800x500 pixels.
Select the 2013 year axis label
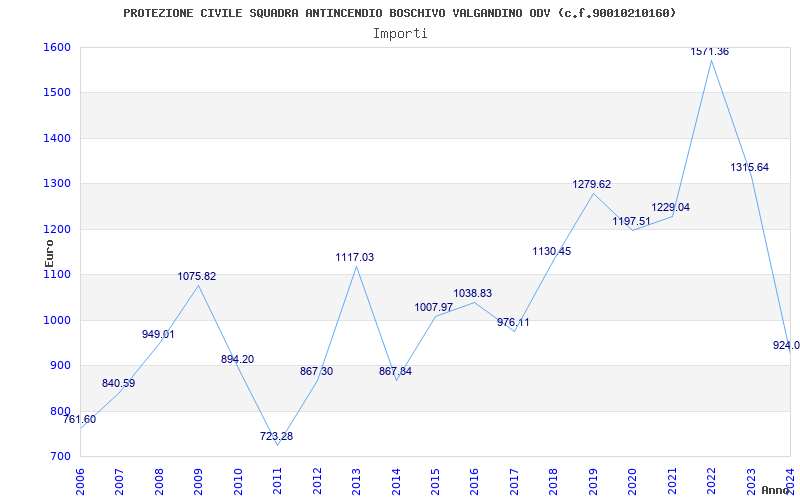coord(356,479)
